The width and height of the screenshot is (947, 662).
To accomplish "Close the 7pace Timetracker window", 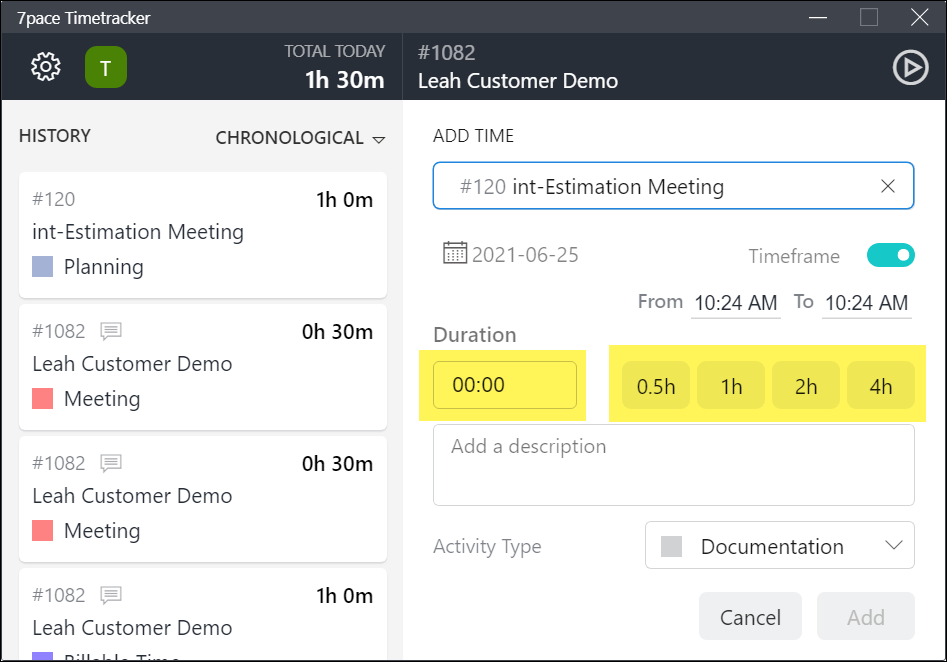I will click(x=919, y=18).
